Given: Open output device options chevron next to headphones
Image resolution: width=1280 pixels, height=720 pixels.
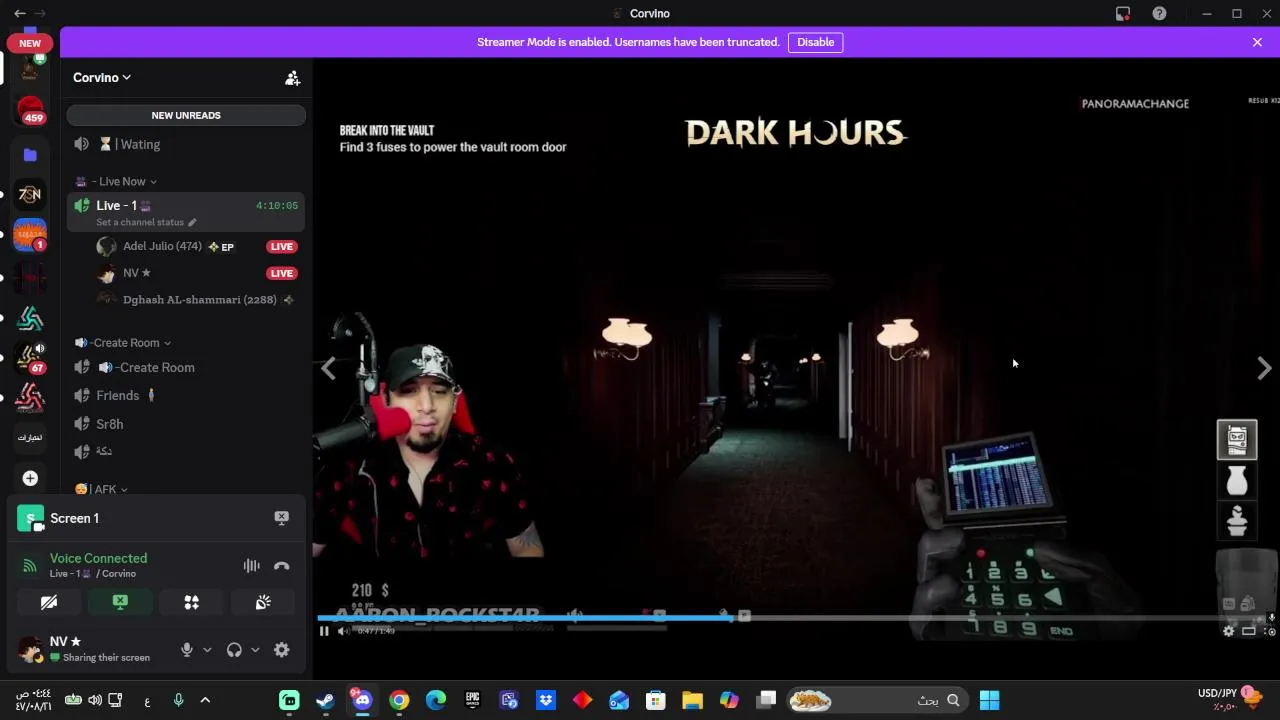Looking at the screenshot, I should [x=255, y=650].
